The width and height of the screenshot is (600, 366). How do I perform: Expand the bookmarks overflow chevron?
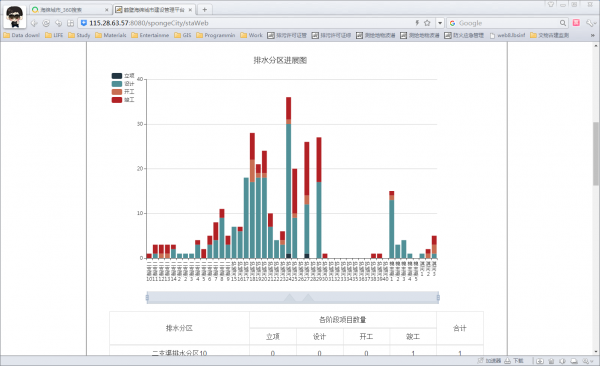pyautogui.click(x=593, y=35)
